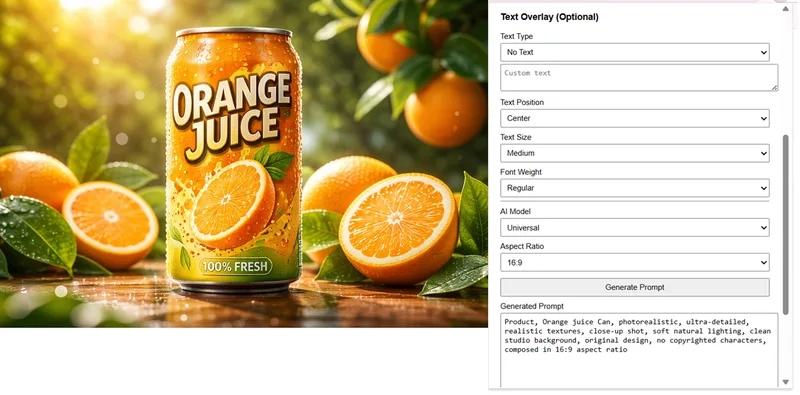The width and height of the screenshot is (800, 395).
Task: Click the Text Type label
Action: pos(516,36)
